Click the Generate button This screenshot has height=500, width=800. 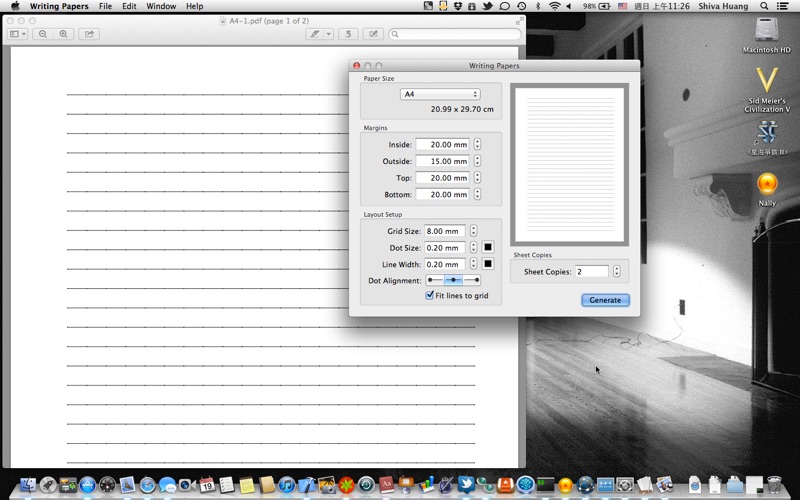[x=605, y=300]
